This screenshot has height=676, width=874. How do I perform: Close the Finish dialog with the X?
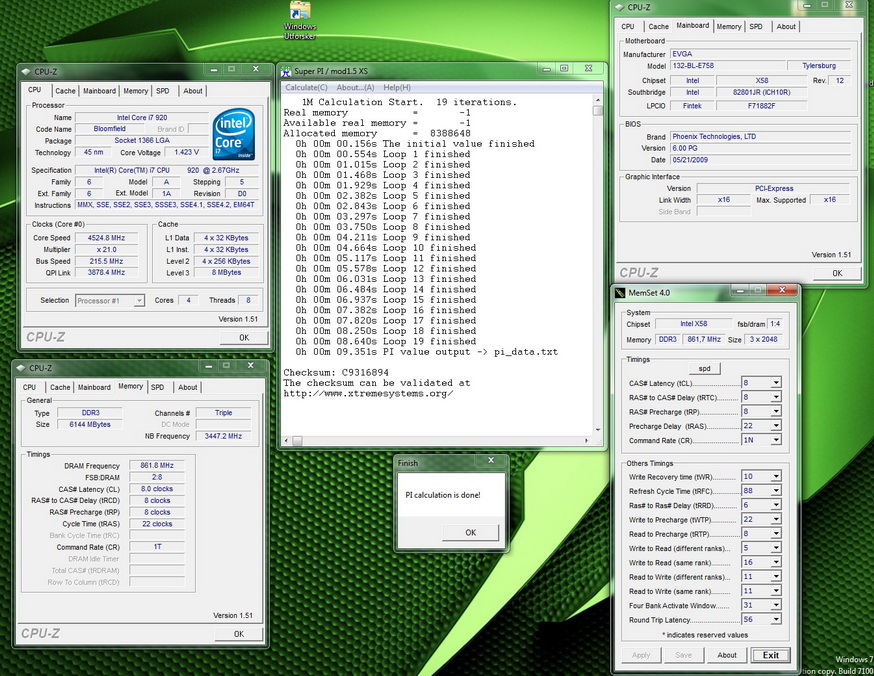pos(491,460)
